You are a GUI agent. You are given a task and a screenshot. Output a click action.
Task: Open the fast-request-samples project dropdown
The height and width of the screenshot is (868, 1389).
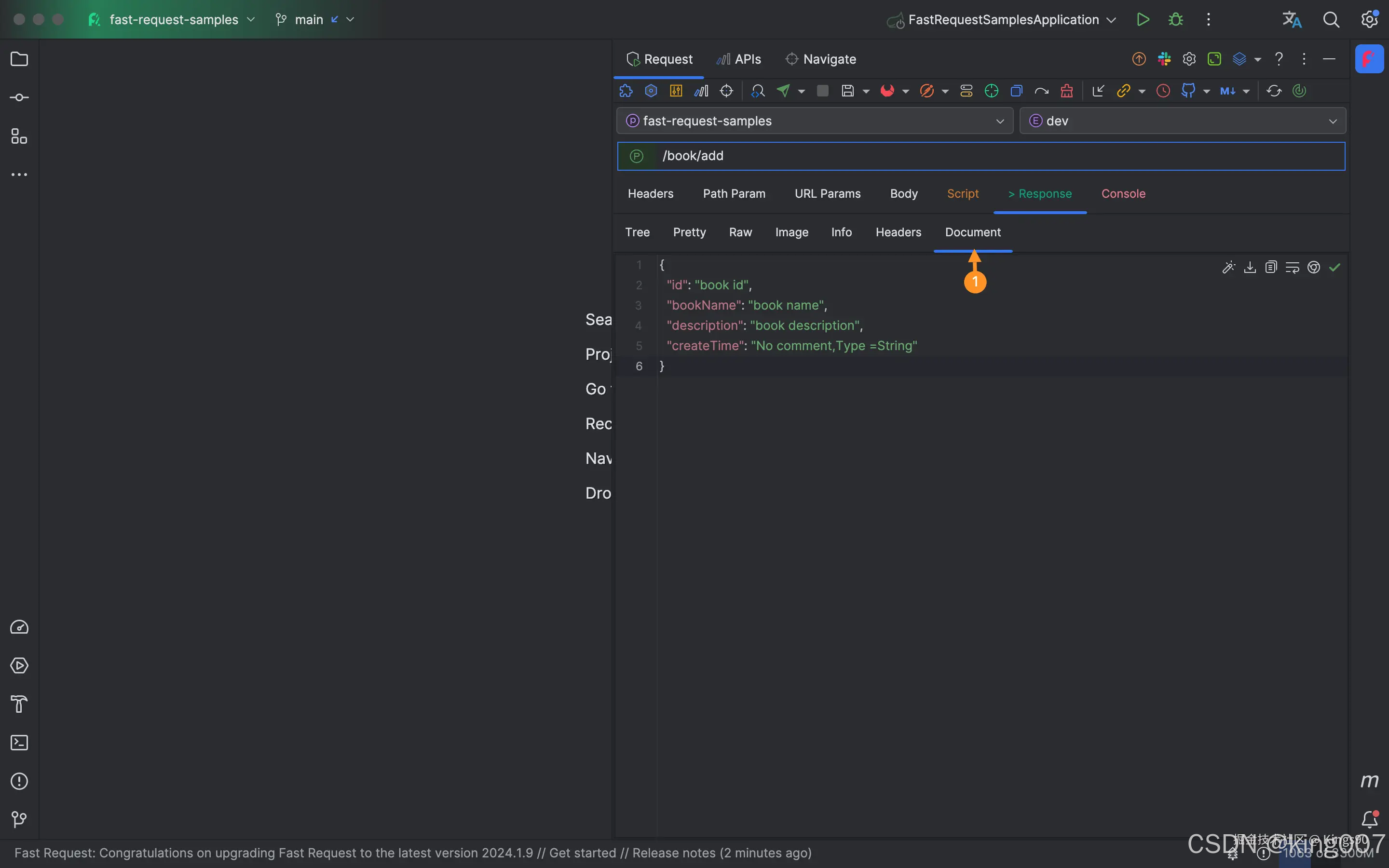tap(815, 121)
